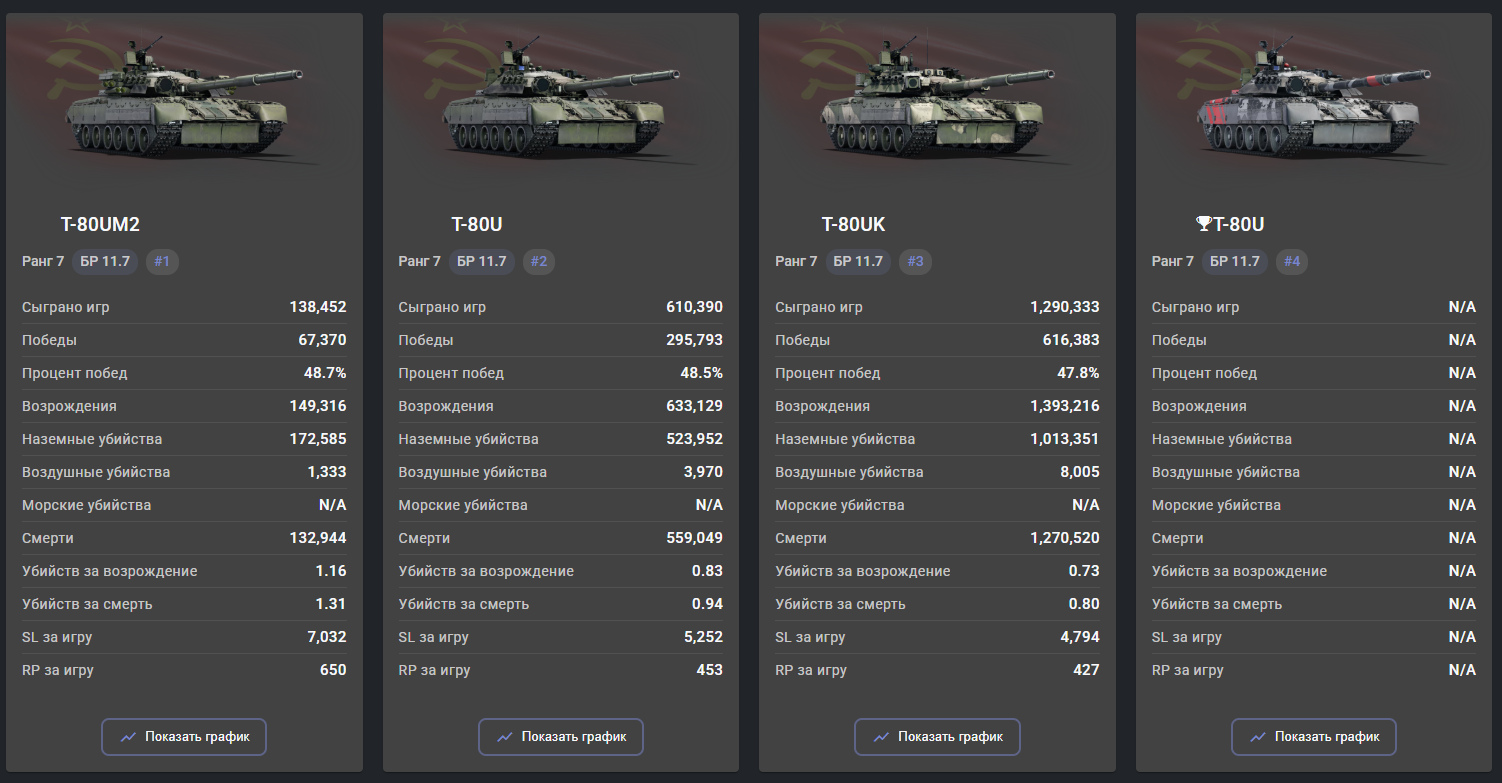Click the #1 position badge
The width and height of the screenshot is (1502, 783).
(x=162, y=262)
